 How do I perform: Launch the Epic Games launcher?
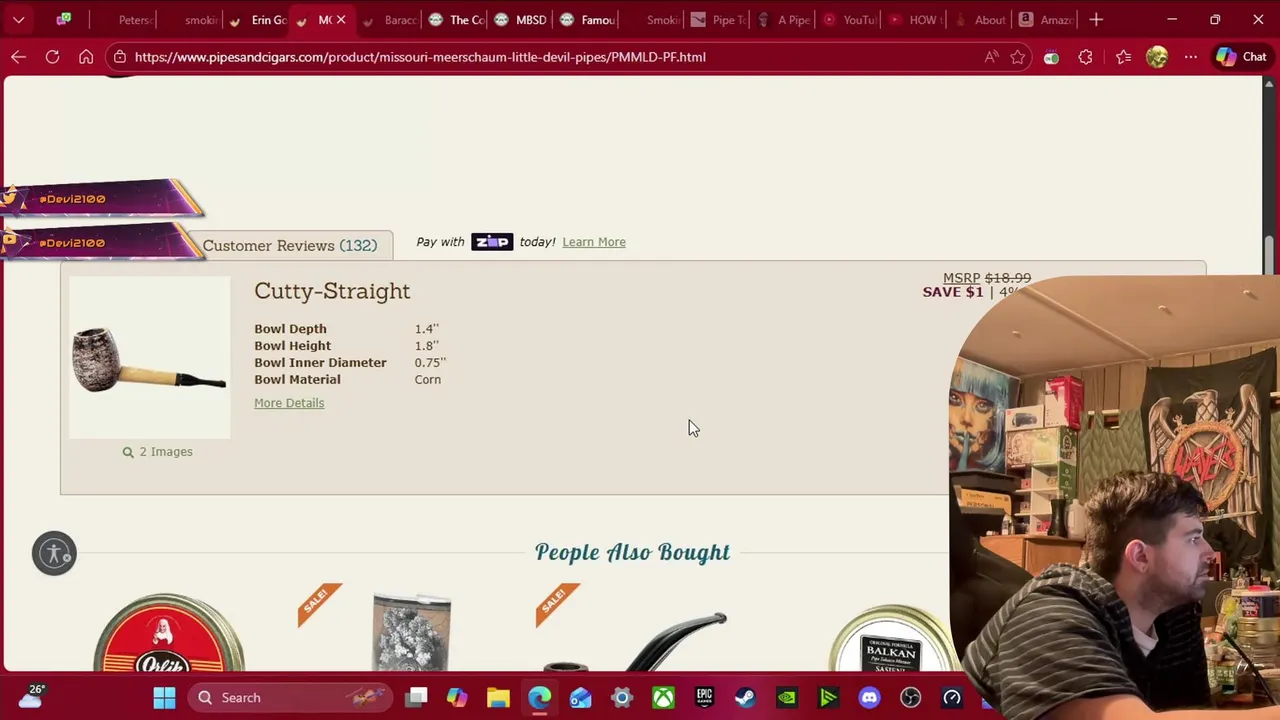point(704,698)
